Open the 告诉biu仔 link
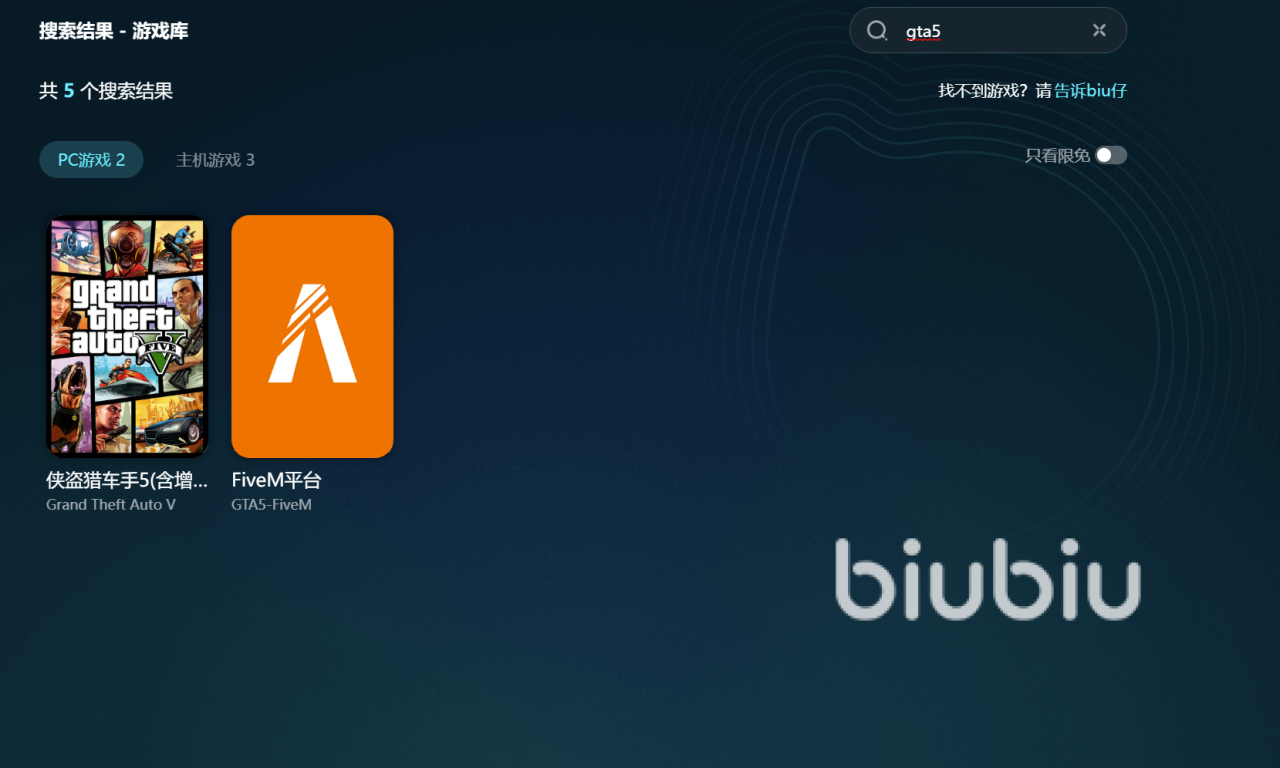1280x768 pixels. point(1090,91)
